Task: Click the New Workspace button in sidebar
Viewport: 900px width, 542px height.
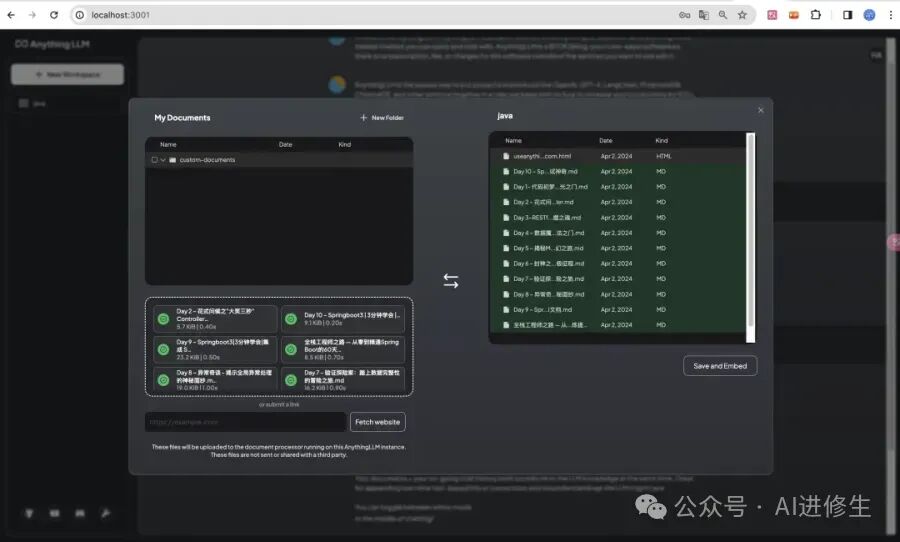Action: point(67,74)
